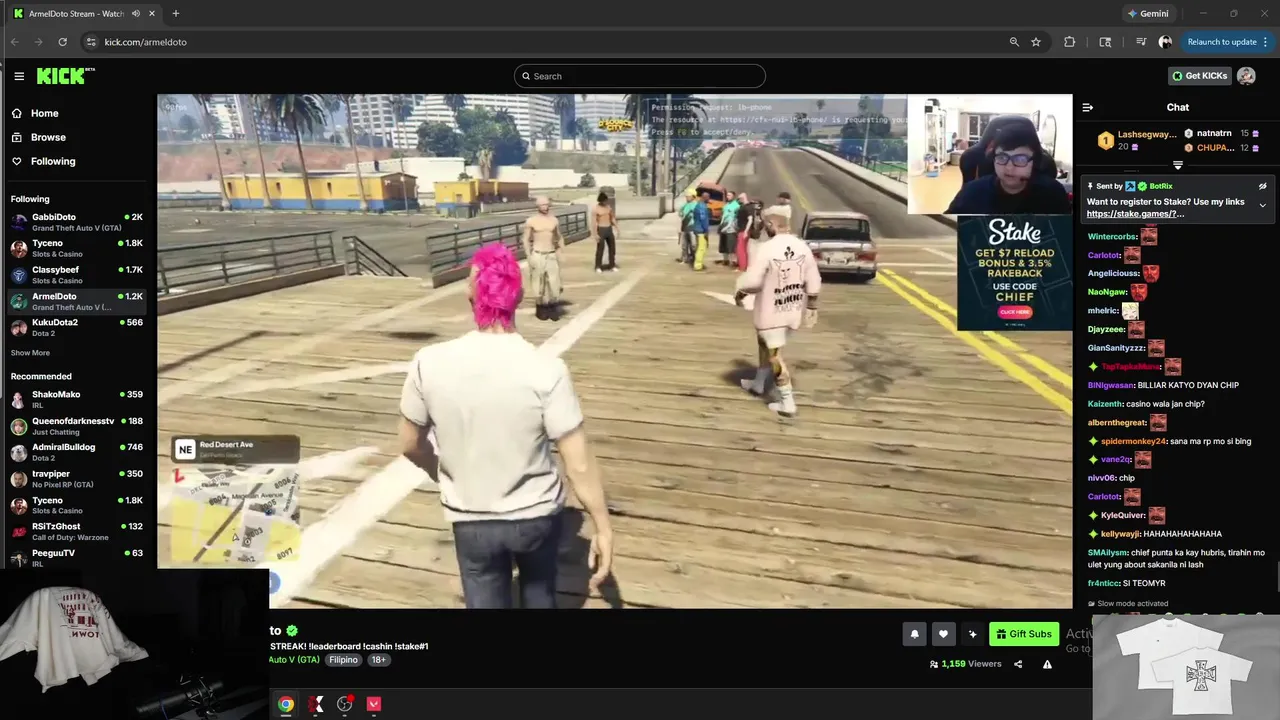
Task: Collapse the chat panel with arrow icon
Action: 1088,107
